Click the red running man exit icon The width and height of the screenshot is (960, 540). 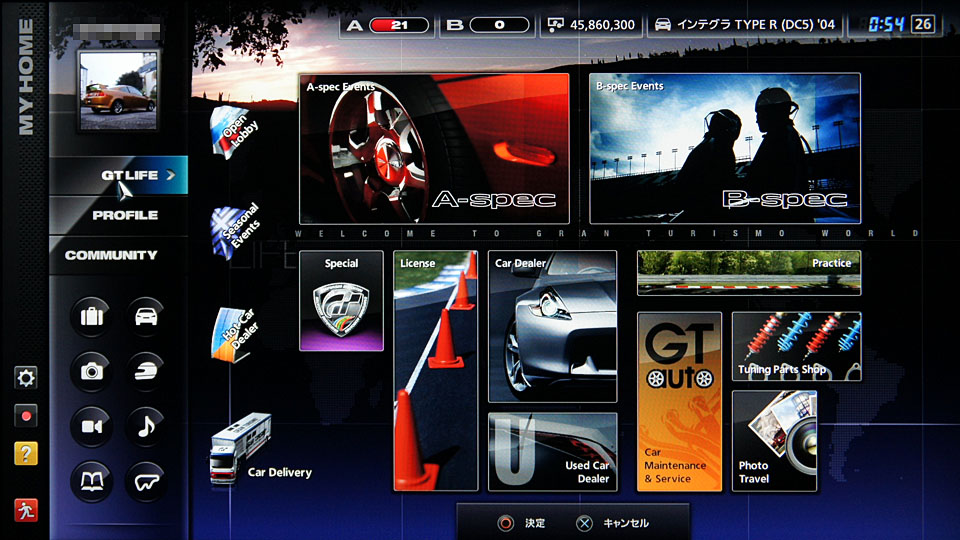point(26,509)
